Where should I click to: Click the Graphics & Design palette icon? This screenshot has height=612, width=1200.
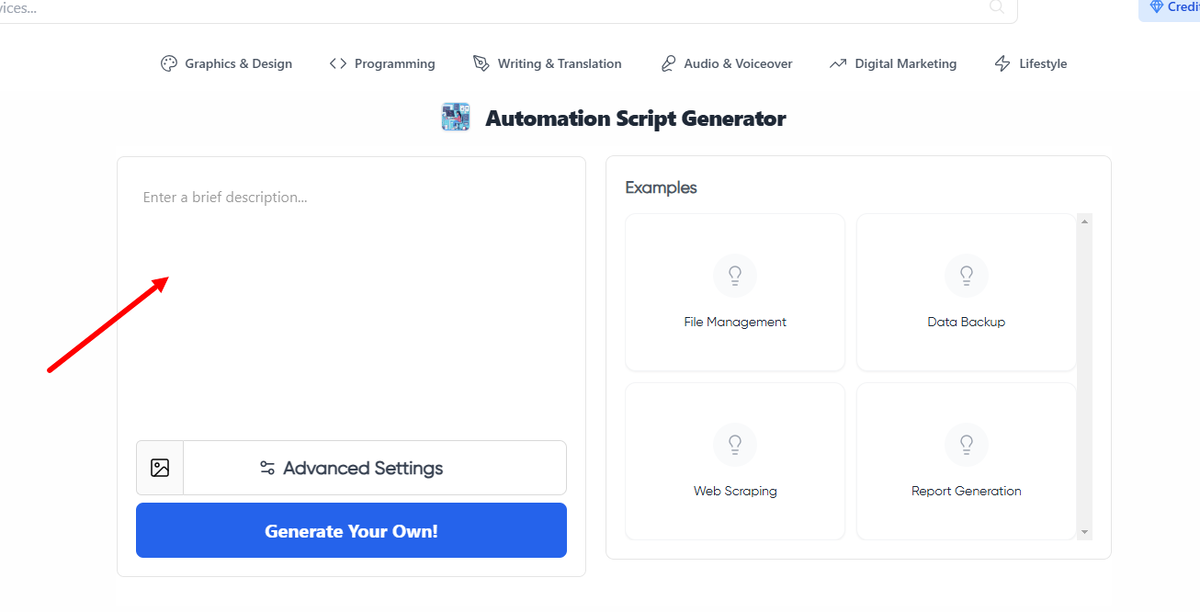pyautogui.click(x=169, y=64)
